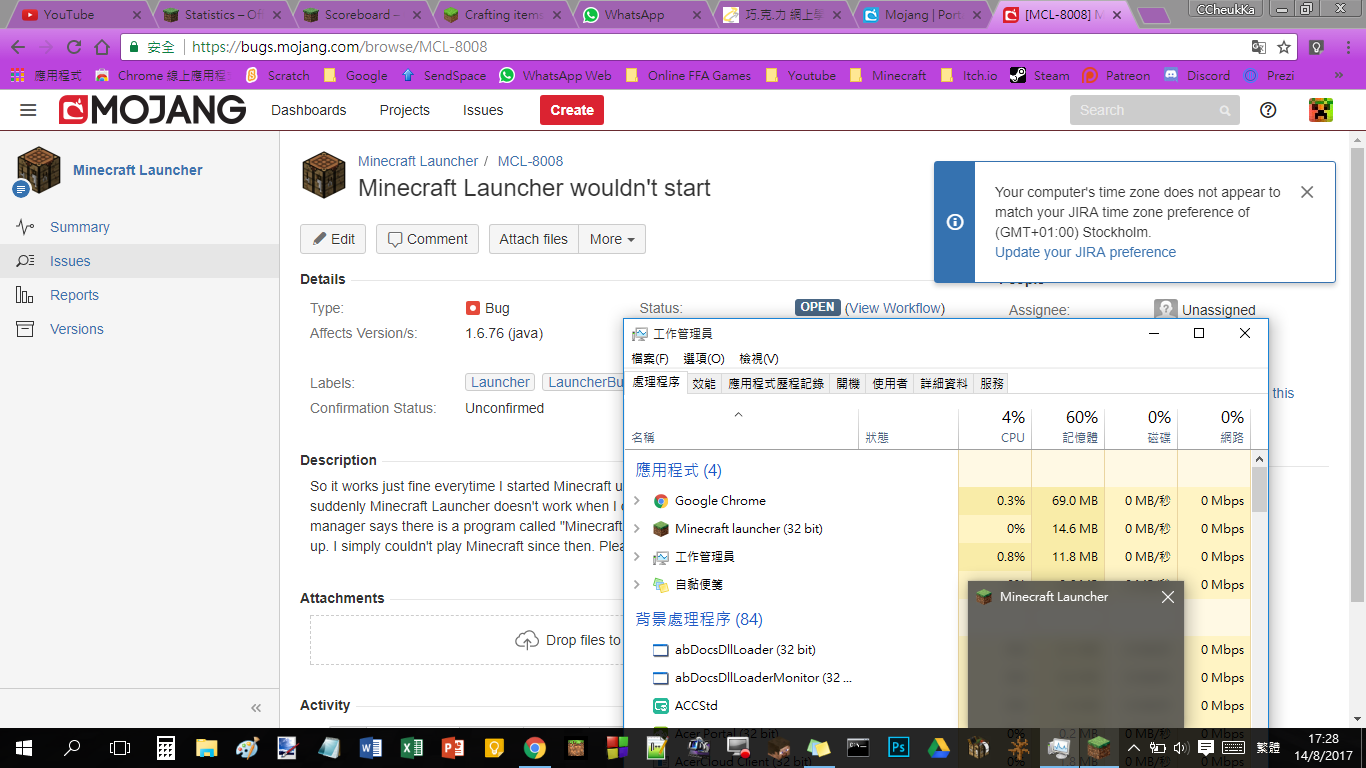Open Photoshop from the taskbar
This screenshot has height=768, width=1366.
coord(898,747)
